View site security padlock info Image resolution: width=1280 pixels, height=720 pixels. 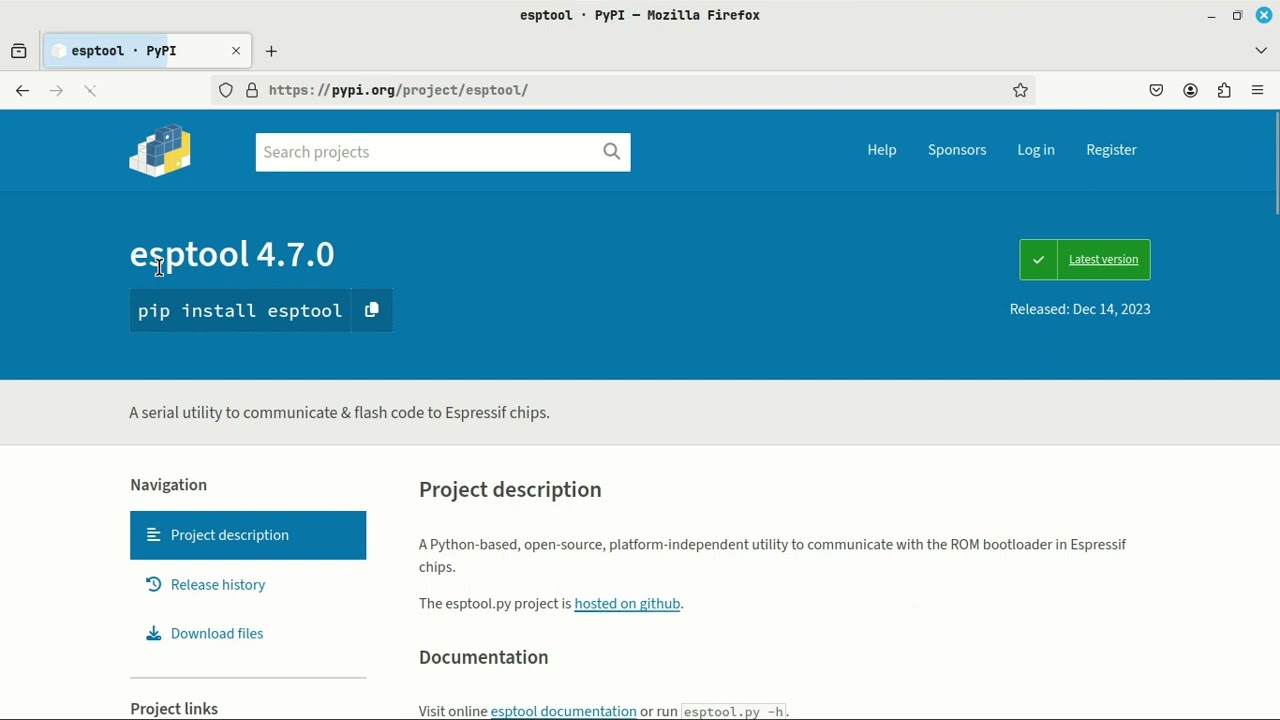[x=252, y=90]
